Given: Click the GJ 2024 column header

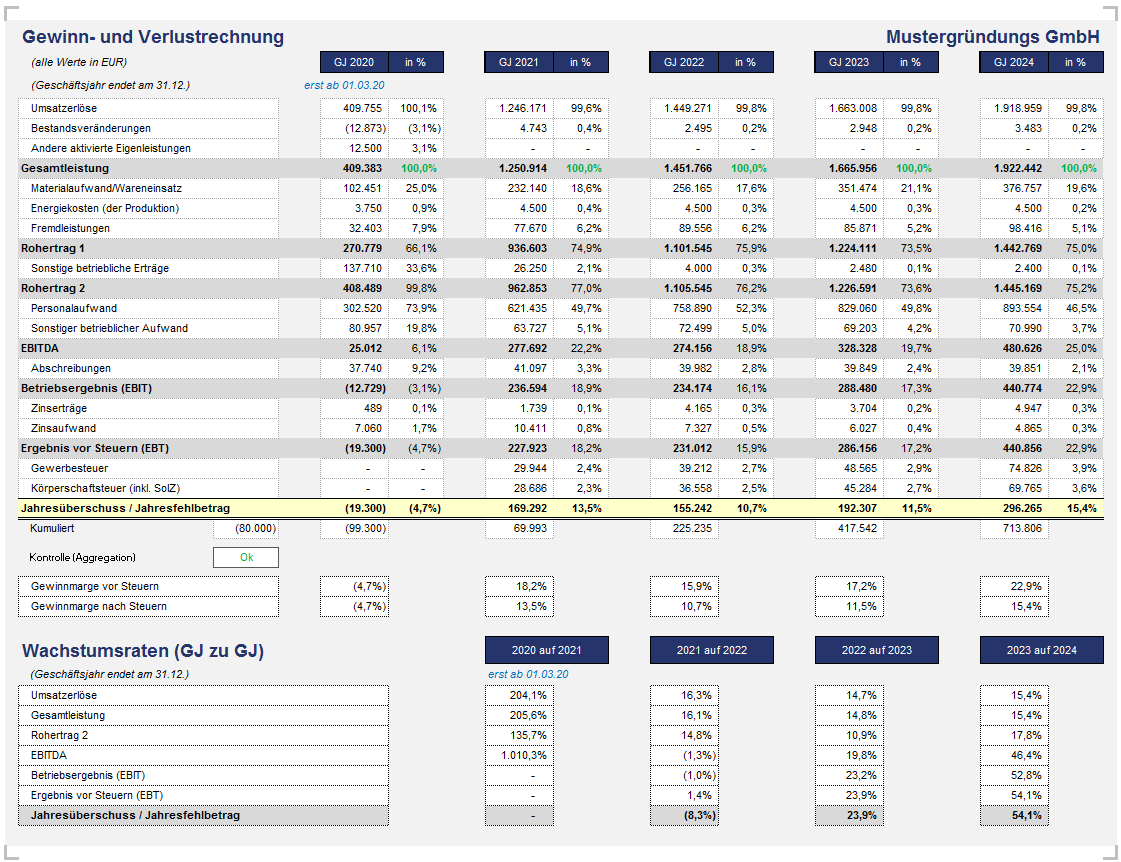Looking at the screenshot, I should tap(1013, 62).
